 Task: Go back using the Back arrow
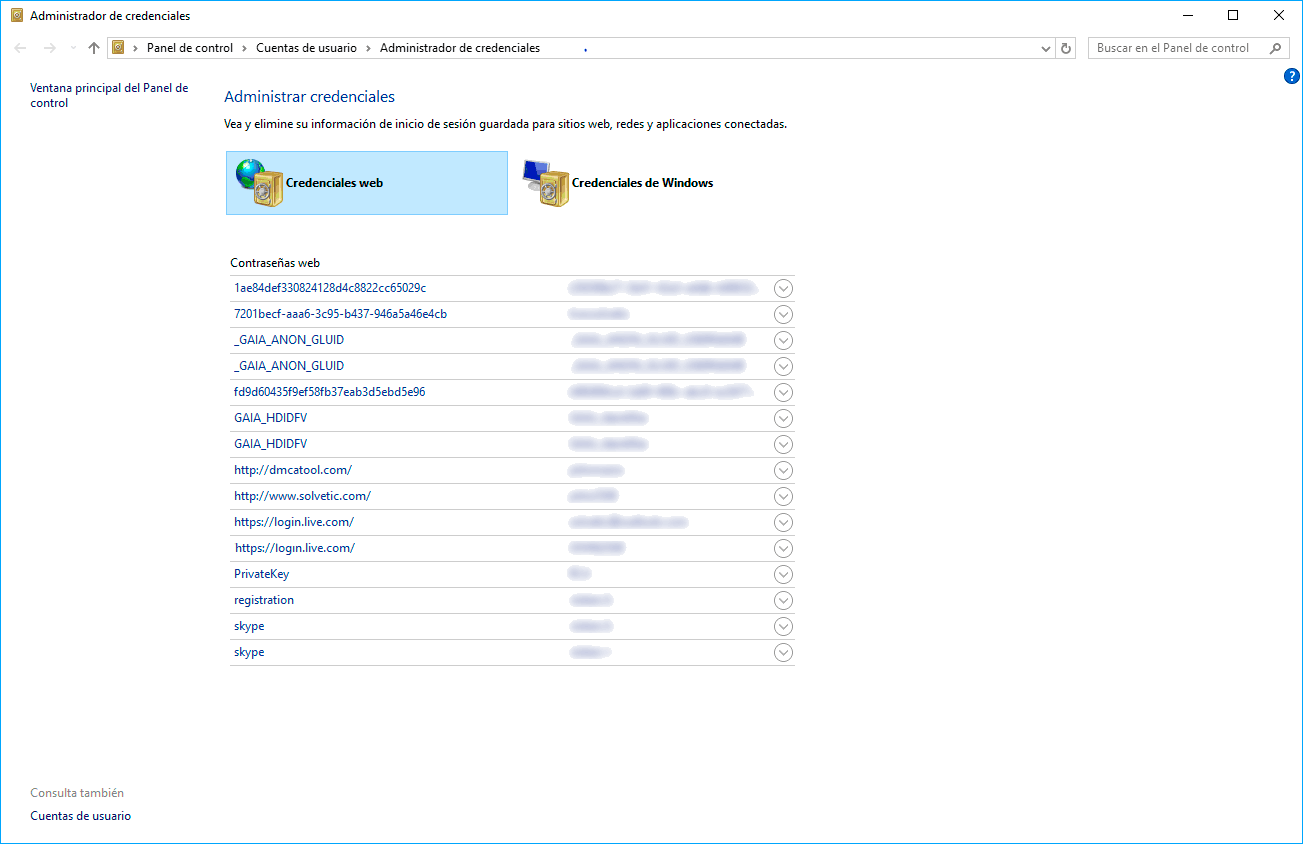click(21, 48)
